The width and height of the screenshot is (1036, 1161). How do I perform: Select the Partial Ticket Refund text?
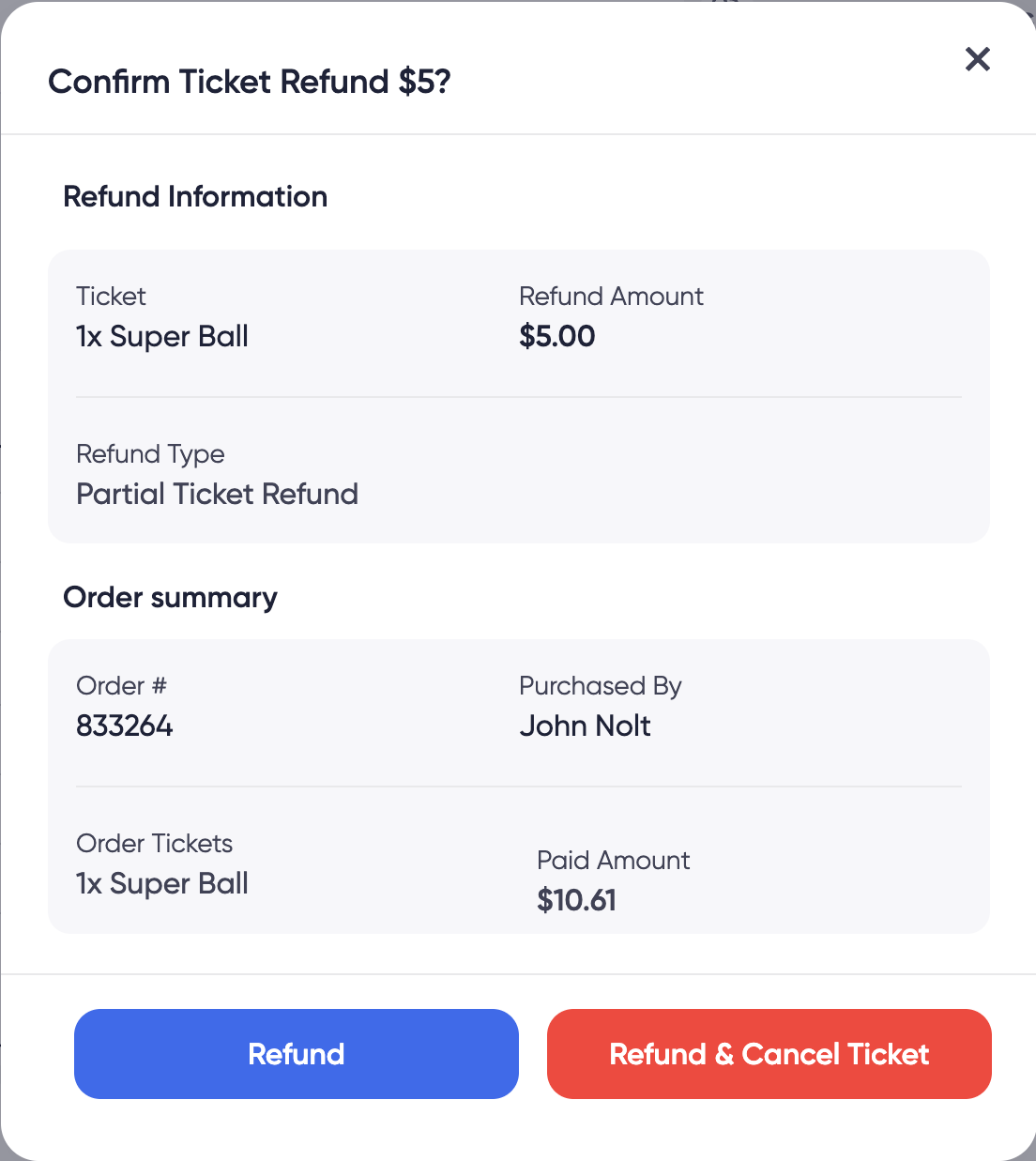click(x=217, y=494)
